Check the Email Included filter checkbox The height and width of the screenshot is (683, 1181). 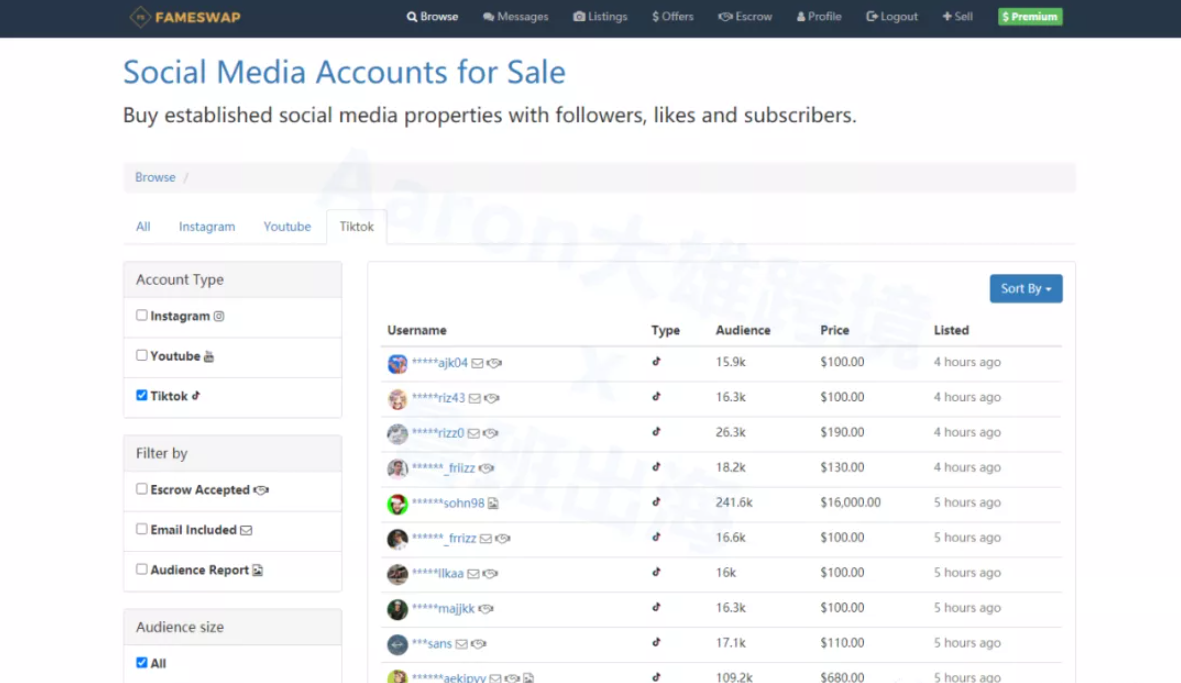click(142, 529)
